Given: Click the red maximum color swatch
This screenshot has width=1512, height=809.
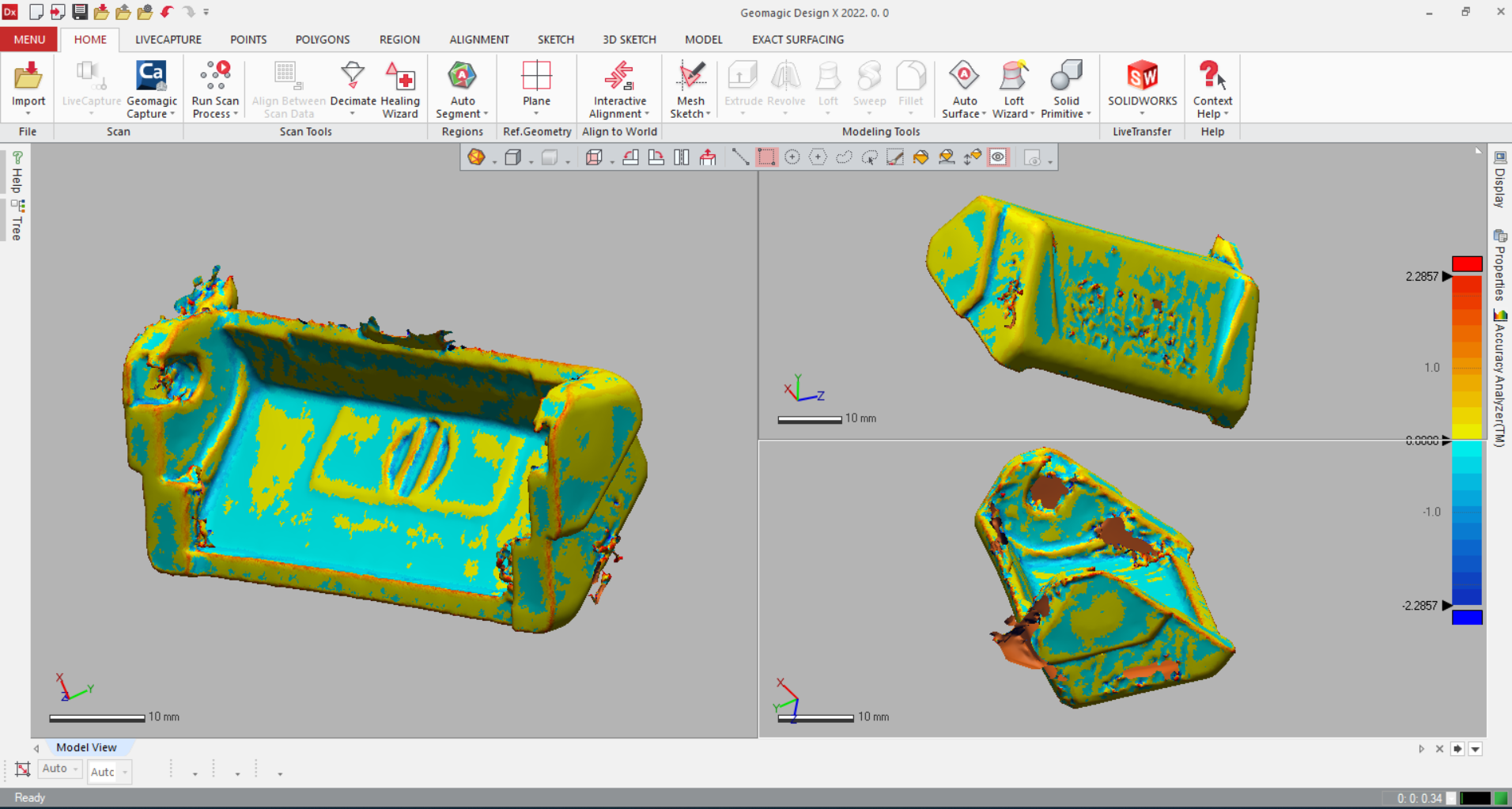Looking at the screenshot, I should point(1466,263).
